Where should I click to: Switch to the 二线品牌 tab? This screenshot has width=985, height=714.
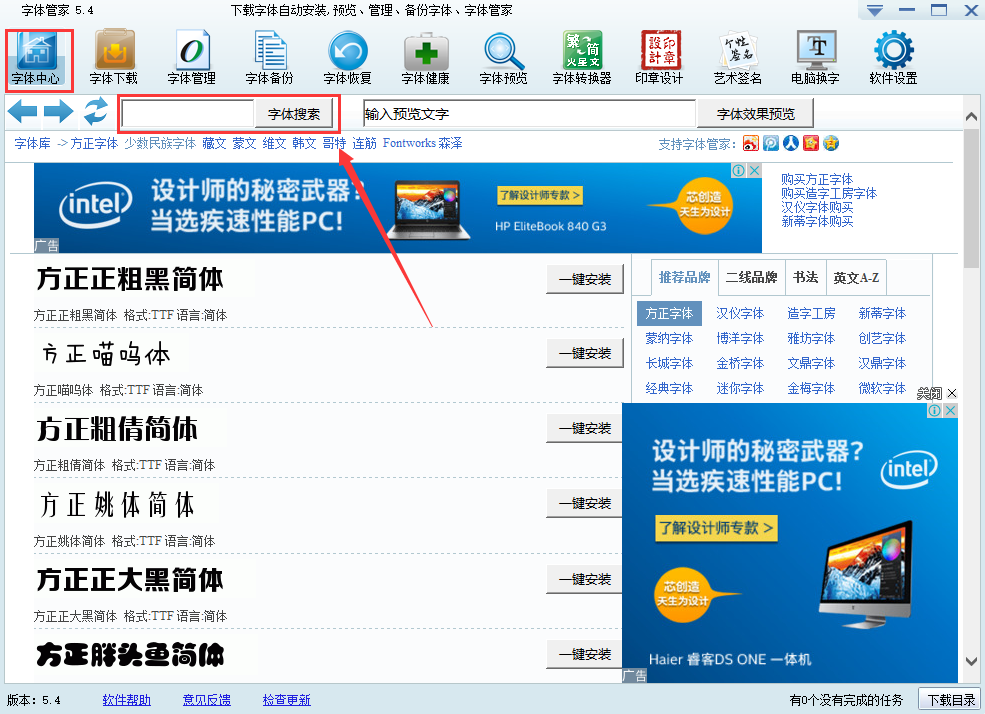coord(753,277)
